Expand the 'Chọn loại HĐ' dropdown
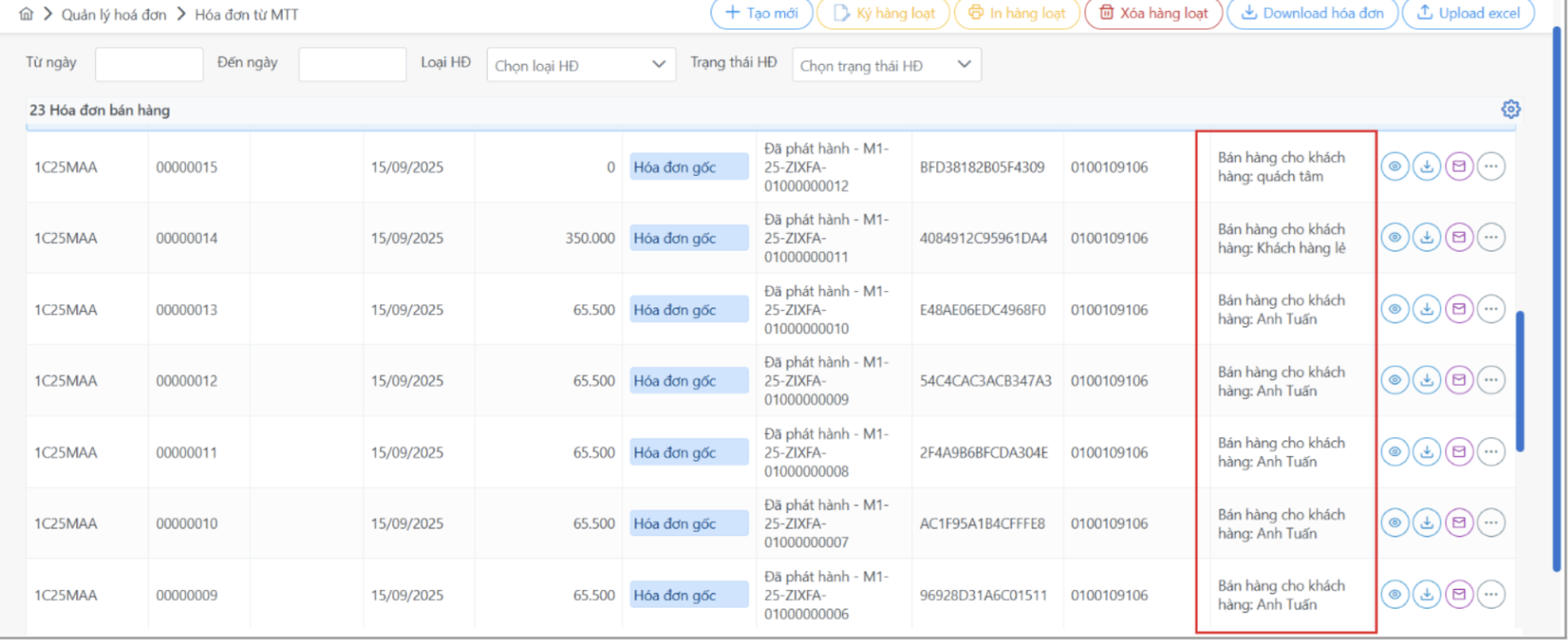 pos(581,65)
